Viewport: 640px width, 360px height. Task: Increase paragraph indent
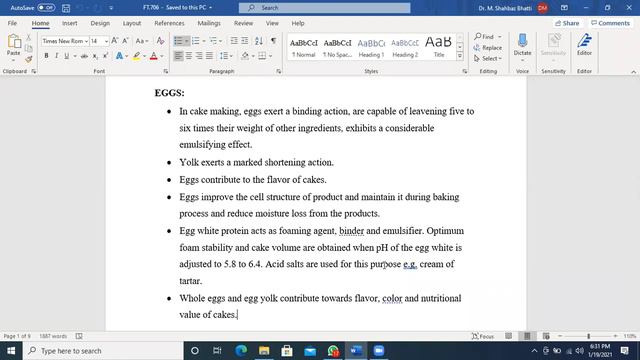coord(244,41)
